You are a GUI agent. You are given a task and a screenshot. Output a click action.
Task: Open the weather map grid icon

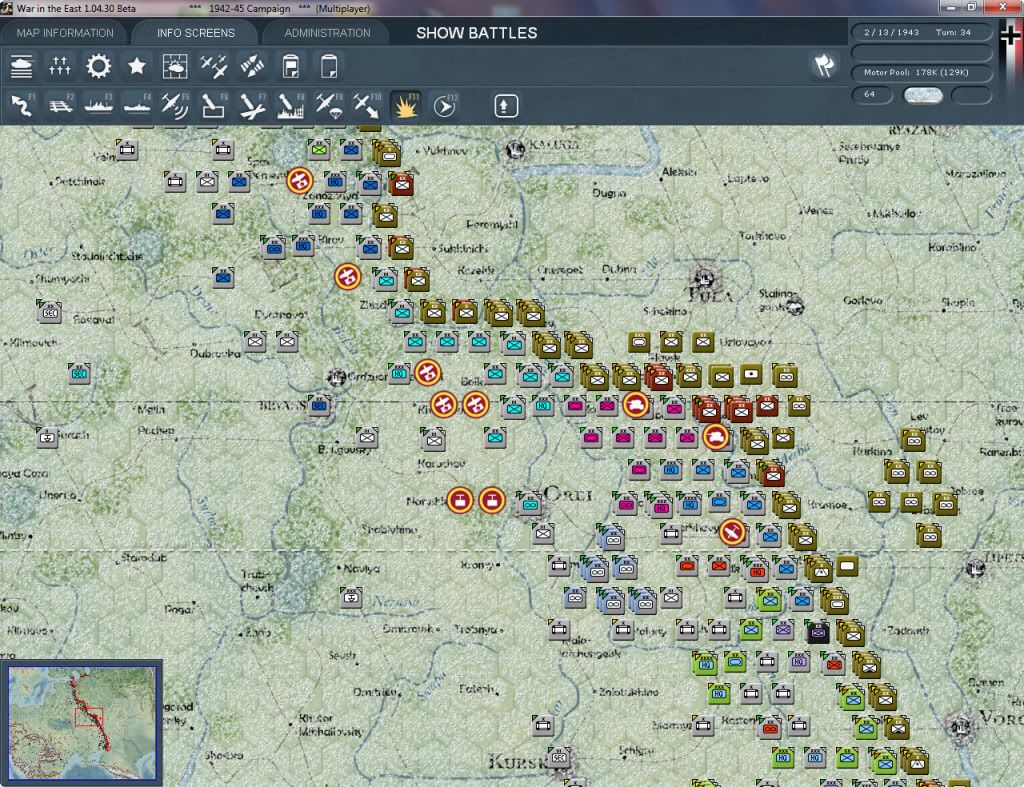tap(175, 67)
